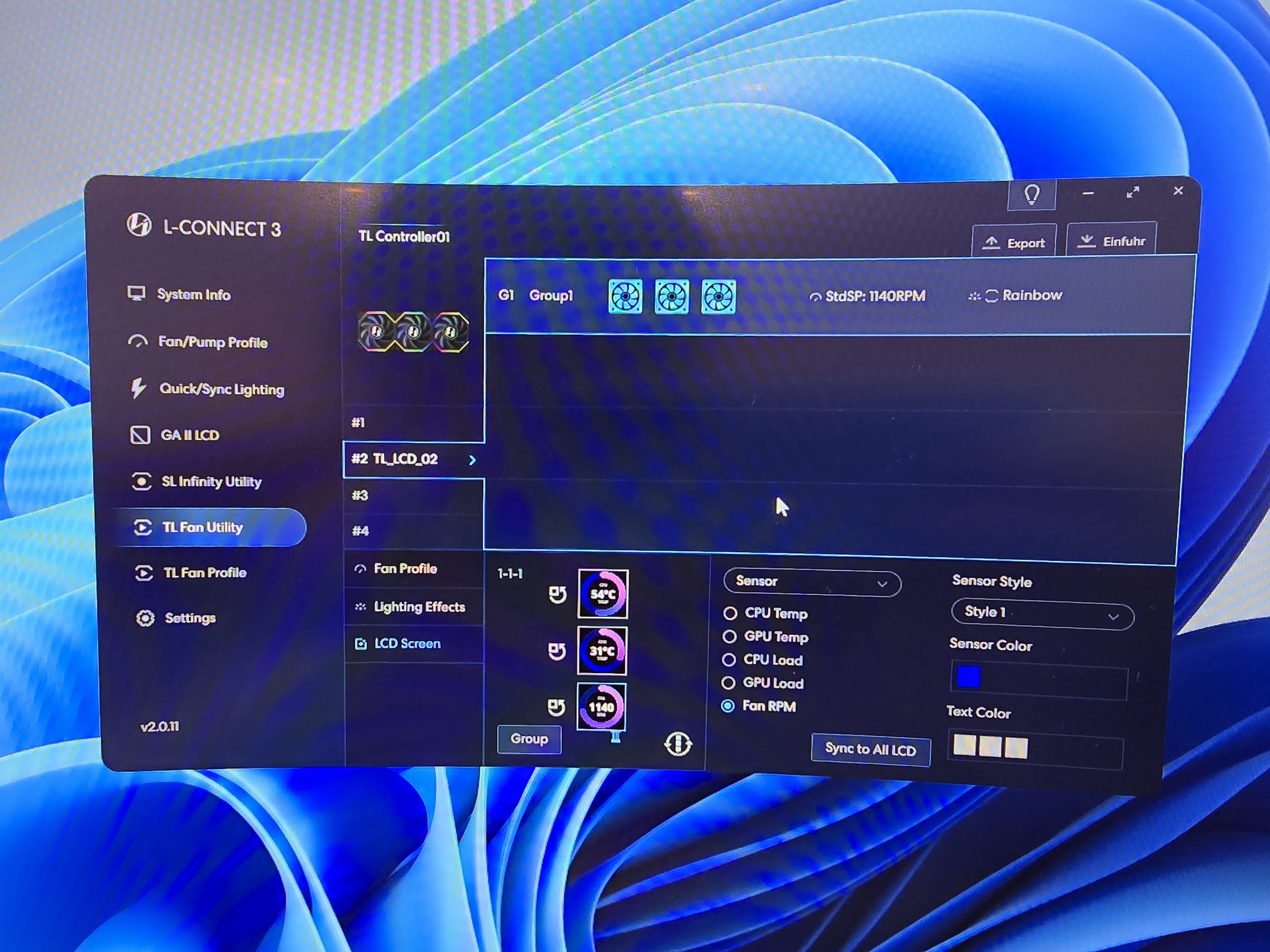
Task: Click round icon right of Group button
Action: point(677,744)
